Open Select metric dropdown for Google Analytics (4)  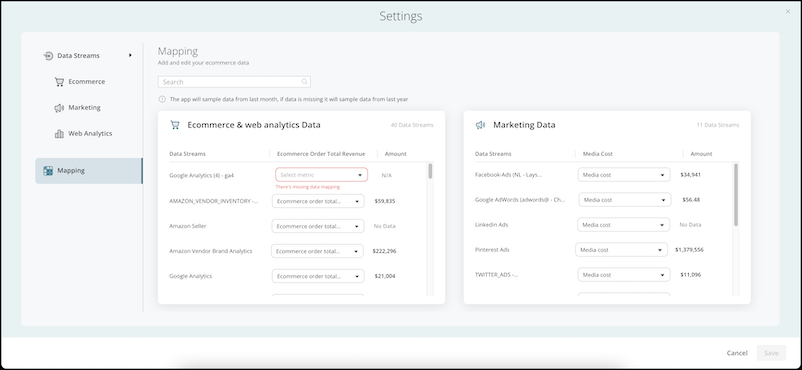[x=321, y=175]
